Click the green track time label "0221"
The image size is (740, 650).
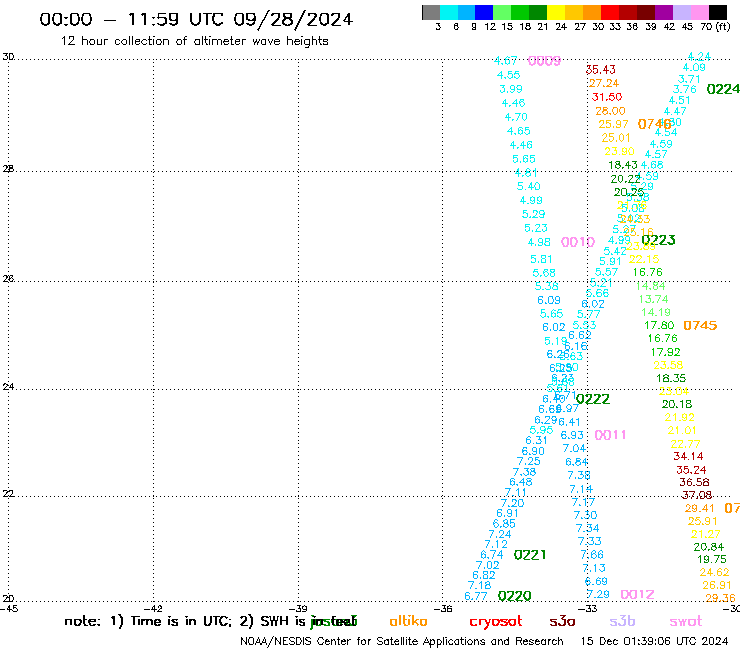pos(530,555)
